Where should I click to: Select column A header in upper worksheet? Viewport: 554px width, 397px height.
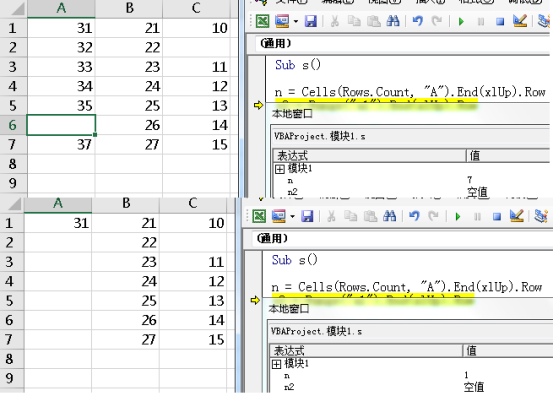click(61, 8)
